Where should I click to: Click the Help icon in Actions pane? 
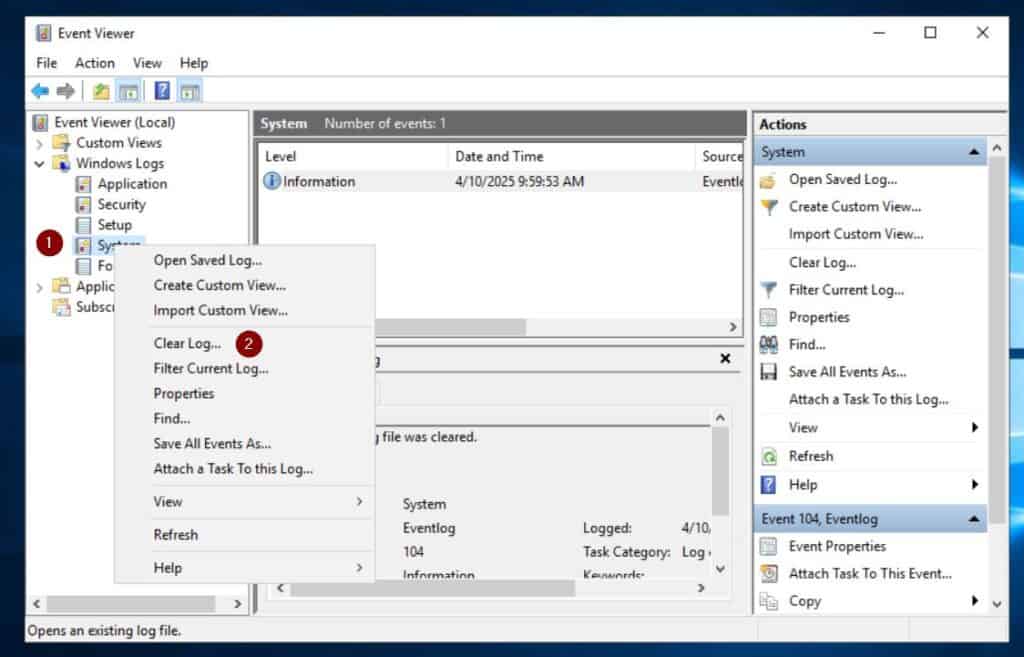coord(769,485)
